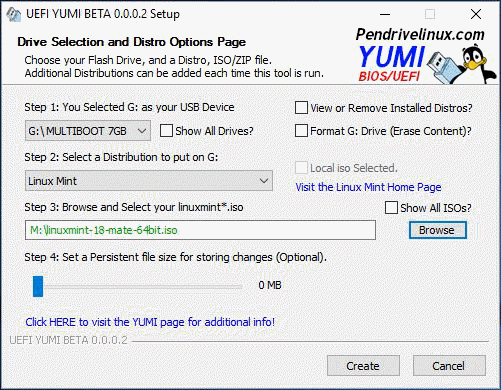Visit the Linux Mint Home Page link
Image resolution: width=501 pixels, height=390 pixels.
[368, 187]
